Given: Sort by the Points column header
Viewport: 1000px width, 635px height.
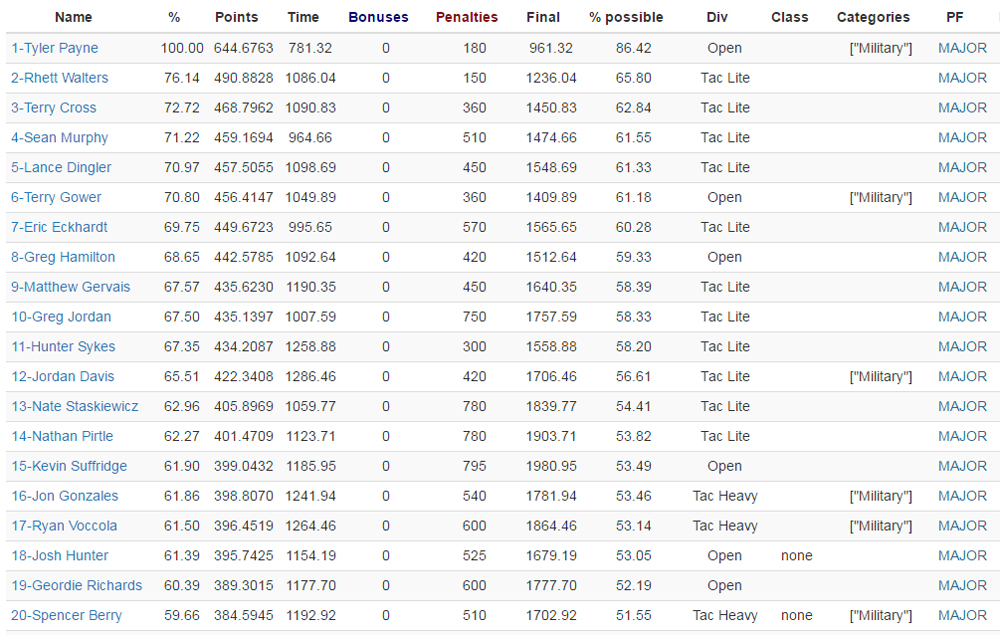Looking at the screenshot, I should (x=237, y=18).
